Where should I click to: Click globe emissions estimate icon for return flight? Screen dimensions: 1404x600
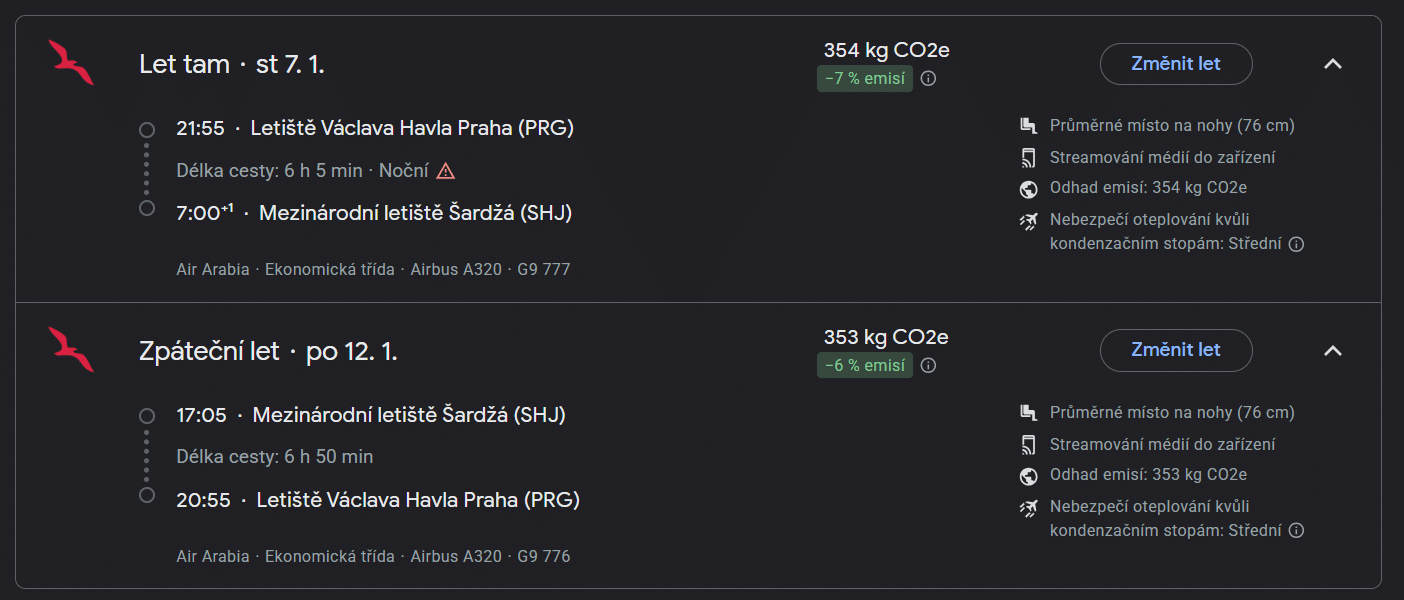[x=1028, y=475]
